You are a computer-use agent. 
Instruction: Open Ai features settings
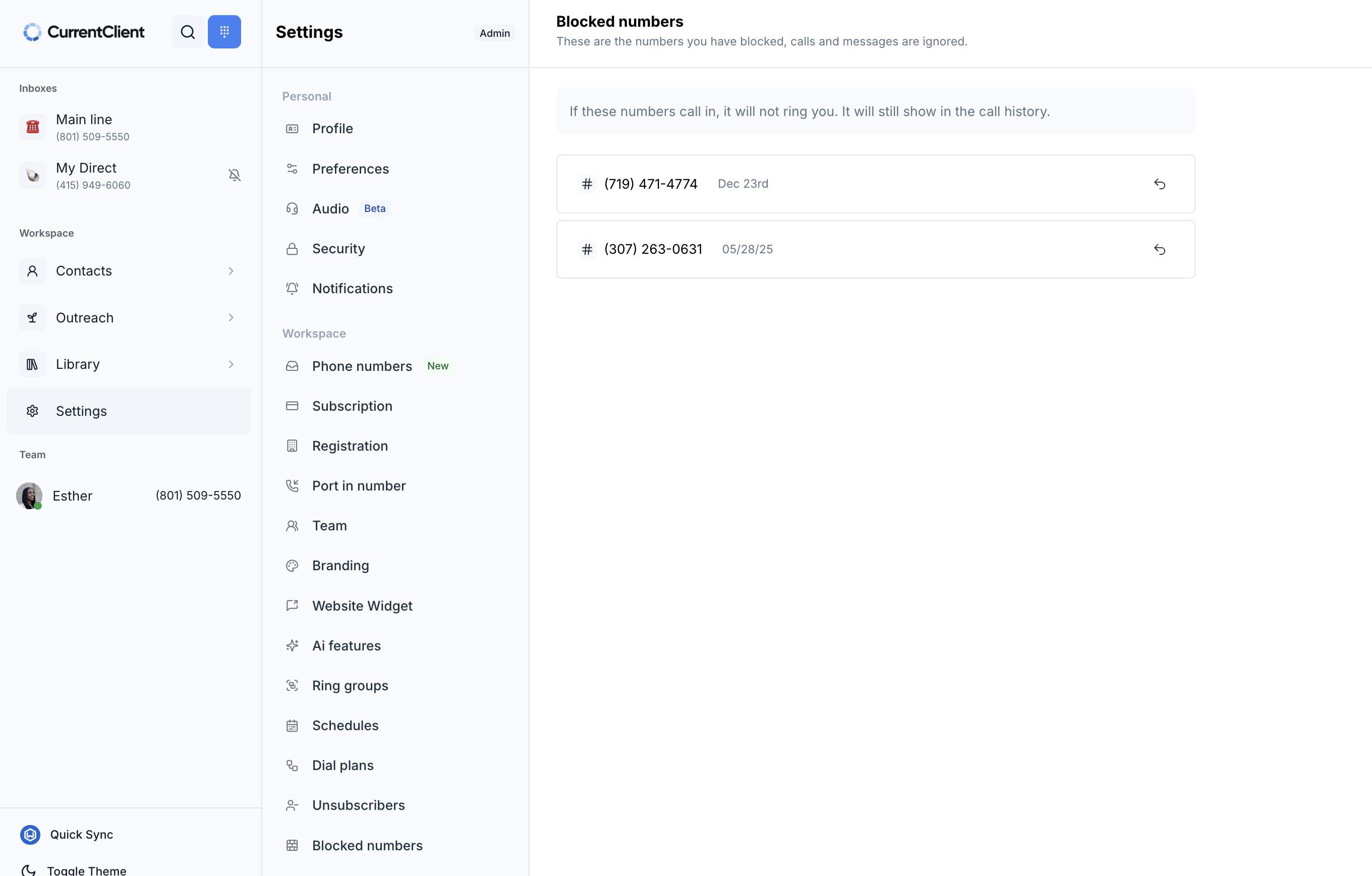coord(346,646)
